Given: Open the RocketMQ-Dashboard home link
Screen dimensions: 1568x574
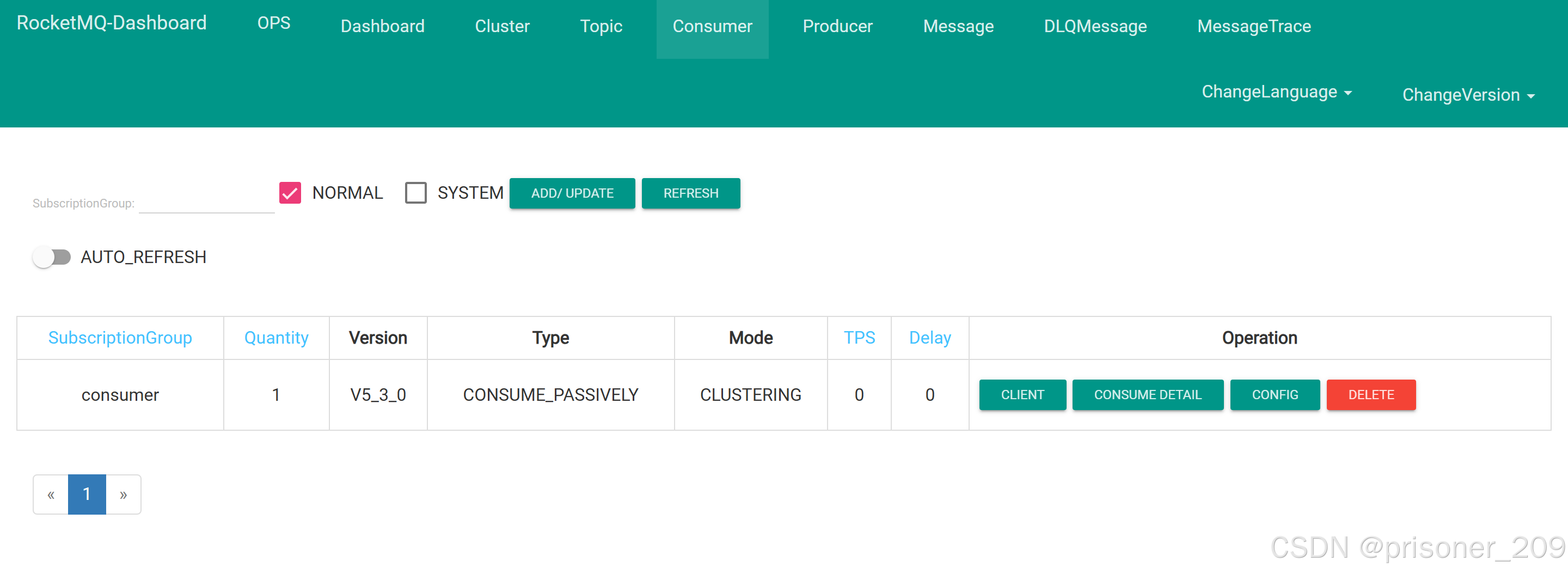Looking at the screenshot, I should pos(112,23).
